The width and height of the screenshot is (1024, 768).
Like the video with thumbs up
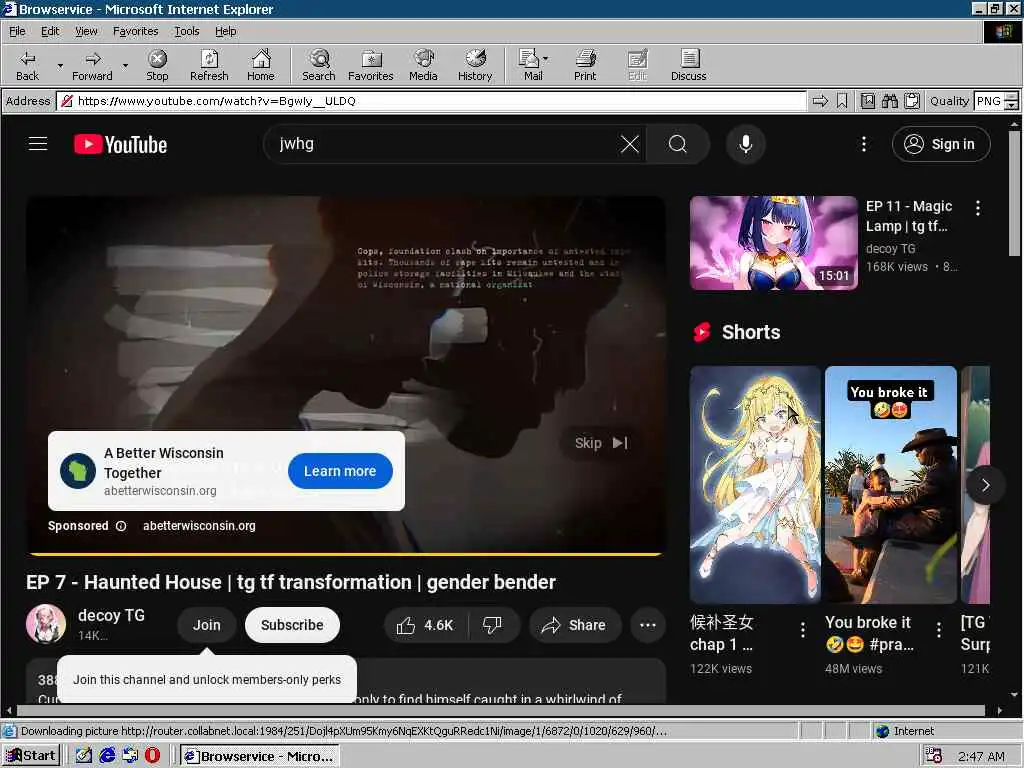click(424, 625)
